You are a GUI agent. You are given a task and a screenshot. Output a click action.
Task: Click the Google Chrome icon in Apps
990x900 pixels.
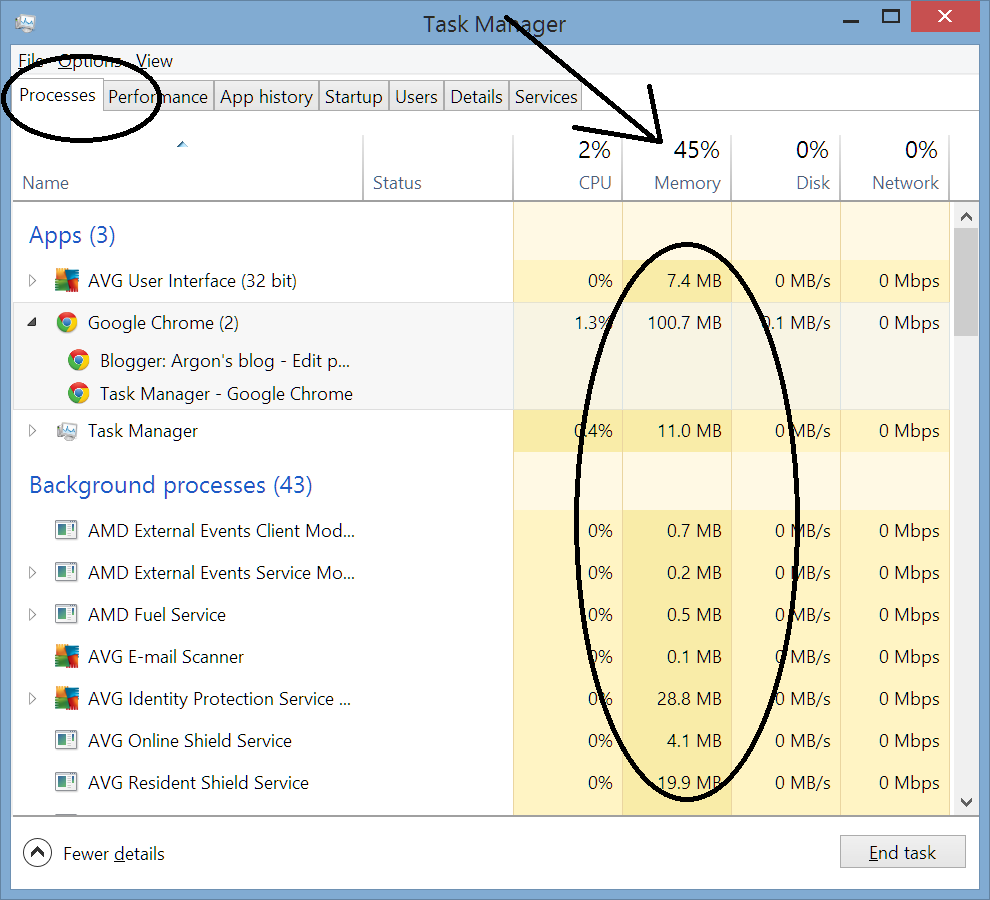coord(66,322)
